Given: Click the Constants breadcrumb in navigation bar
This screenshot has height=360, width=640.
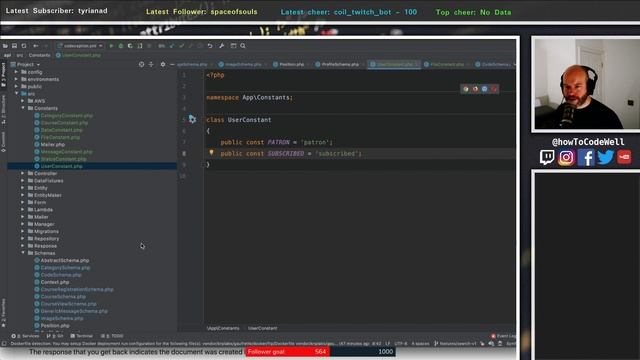Looking at the screenshot, I should [39, 55].
